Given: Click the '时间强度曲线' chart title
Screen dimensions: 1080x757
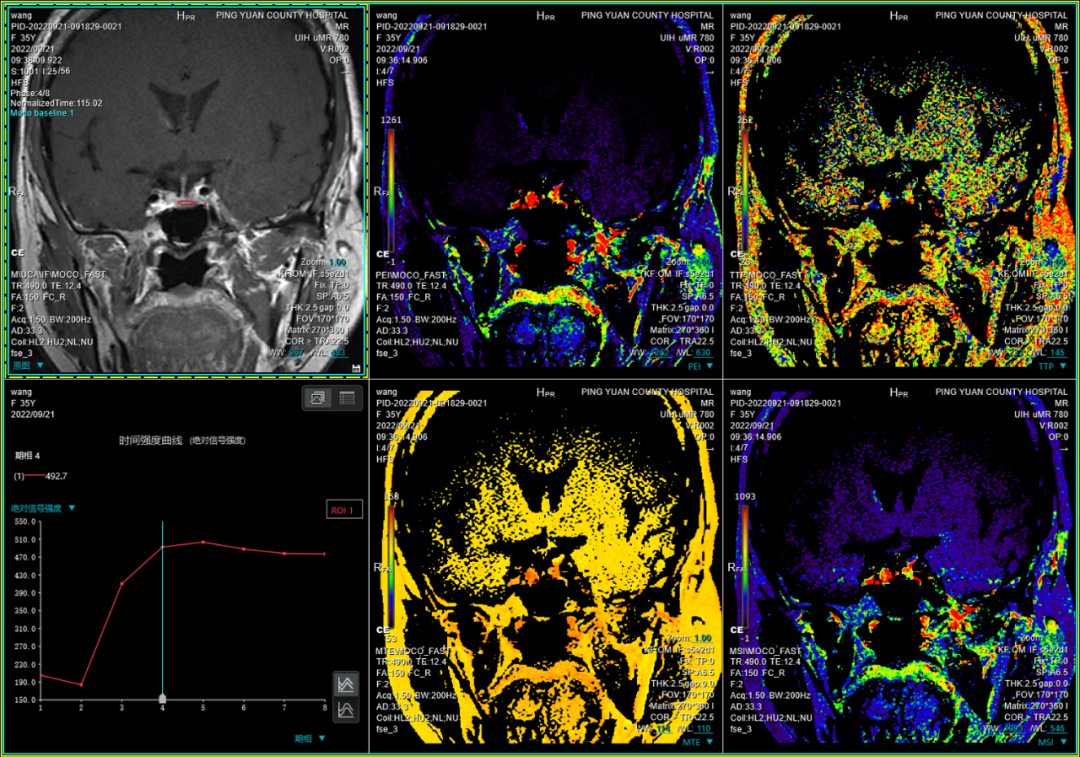Looking at the screenshot, I should (x=151, y=440).
